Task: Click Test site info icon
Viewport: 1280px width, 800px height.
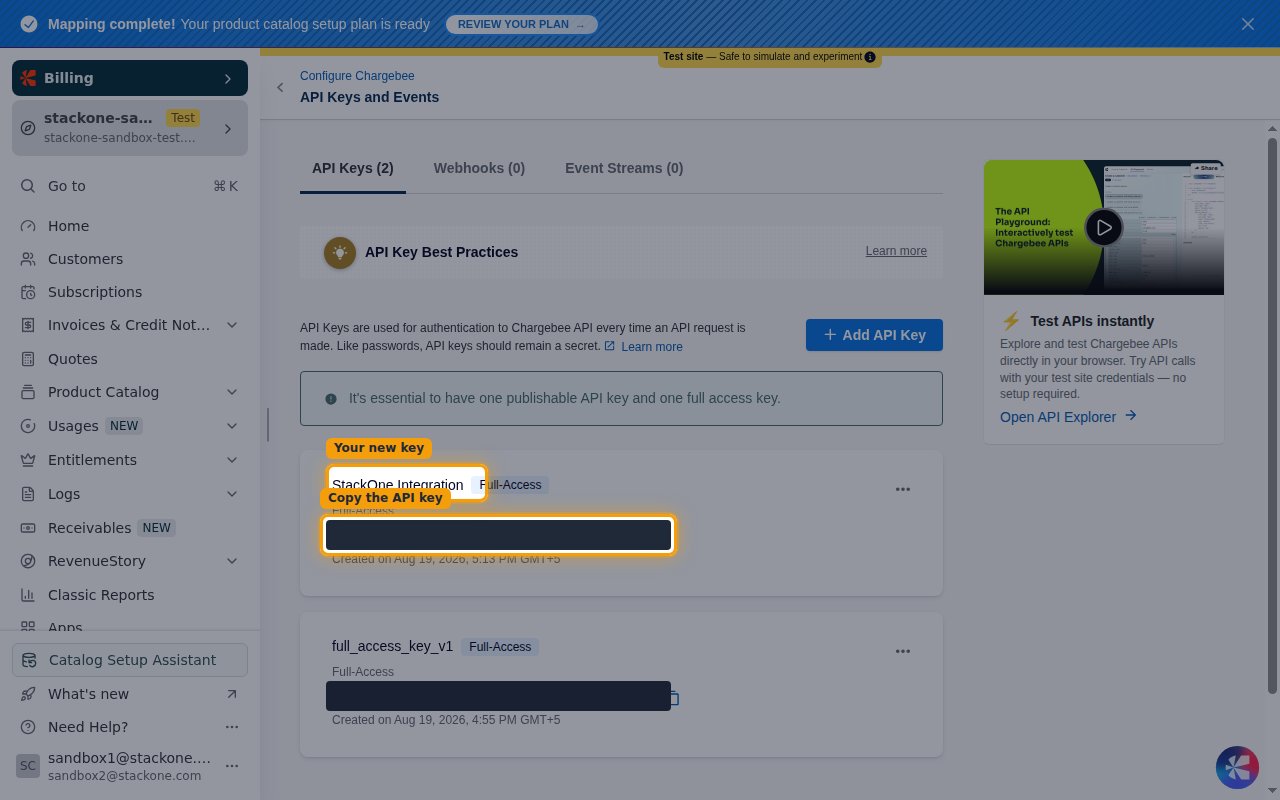Action: pos(870,57)
